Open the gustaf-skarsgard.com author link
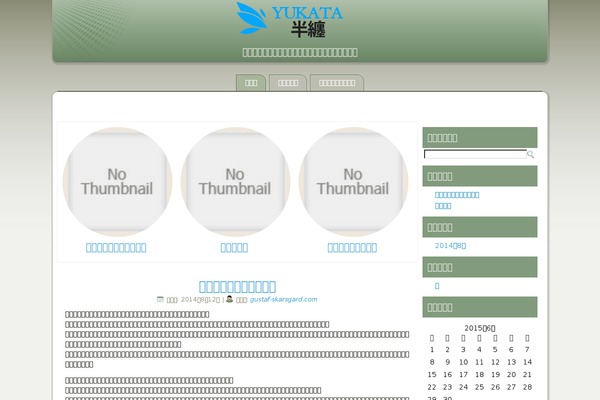The height and width of the screenshot is (400, 600). 284,299
